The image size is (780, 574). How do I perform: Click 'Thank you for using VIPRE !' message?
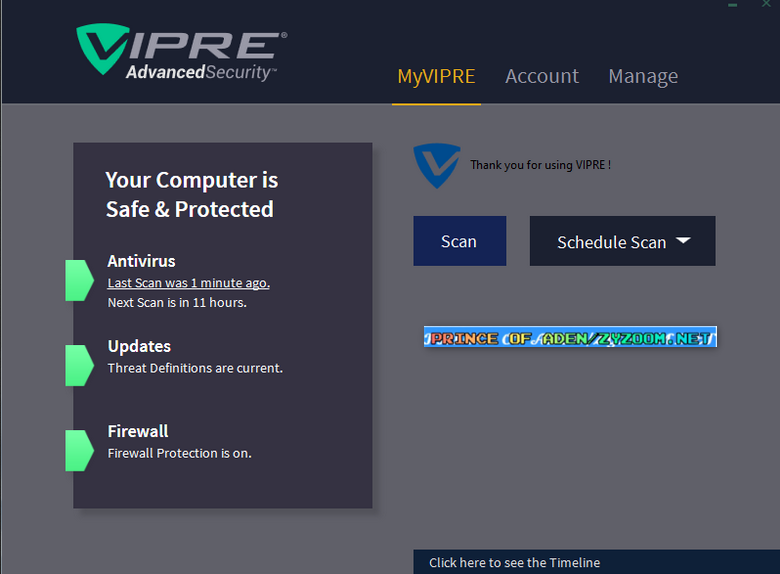click(541, 165)
